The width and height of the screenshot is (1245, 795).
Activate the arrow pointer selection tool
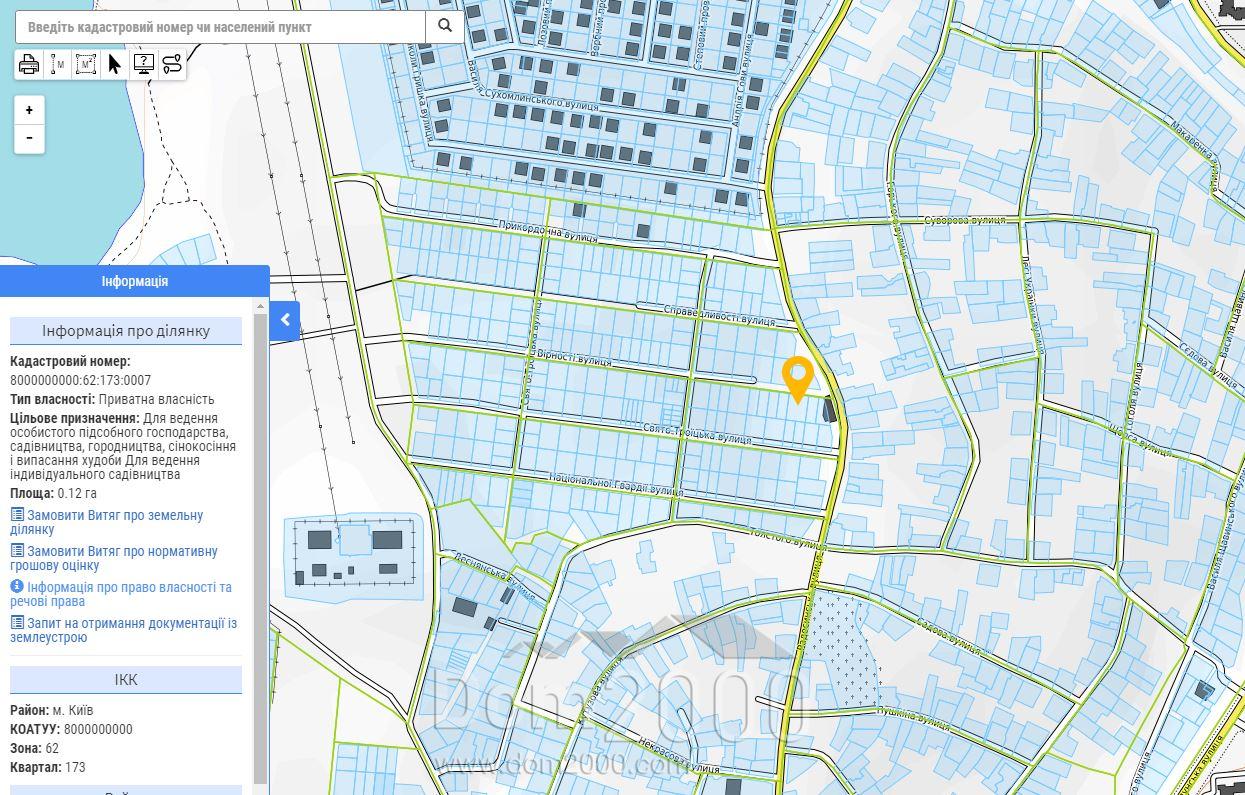(x=115, y=65)
